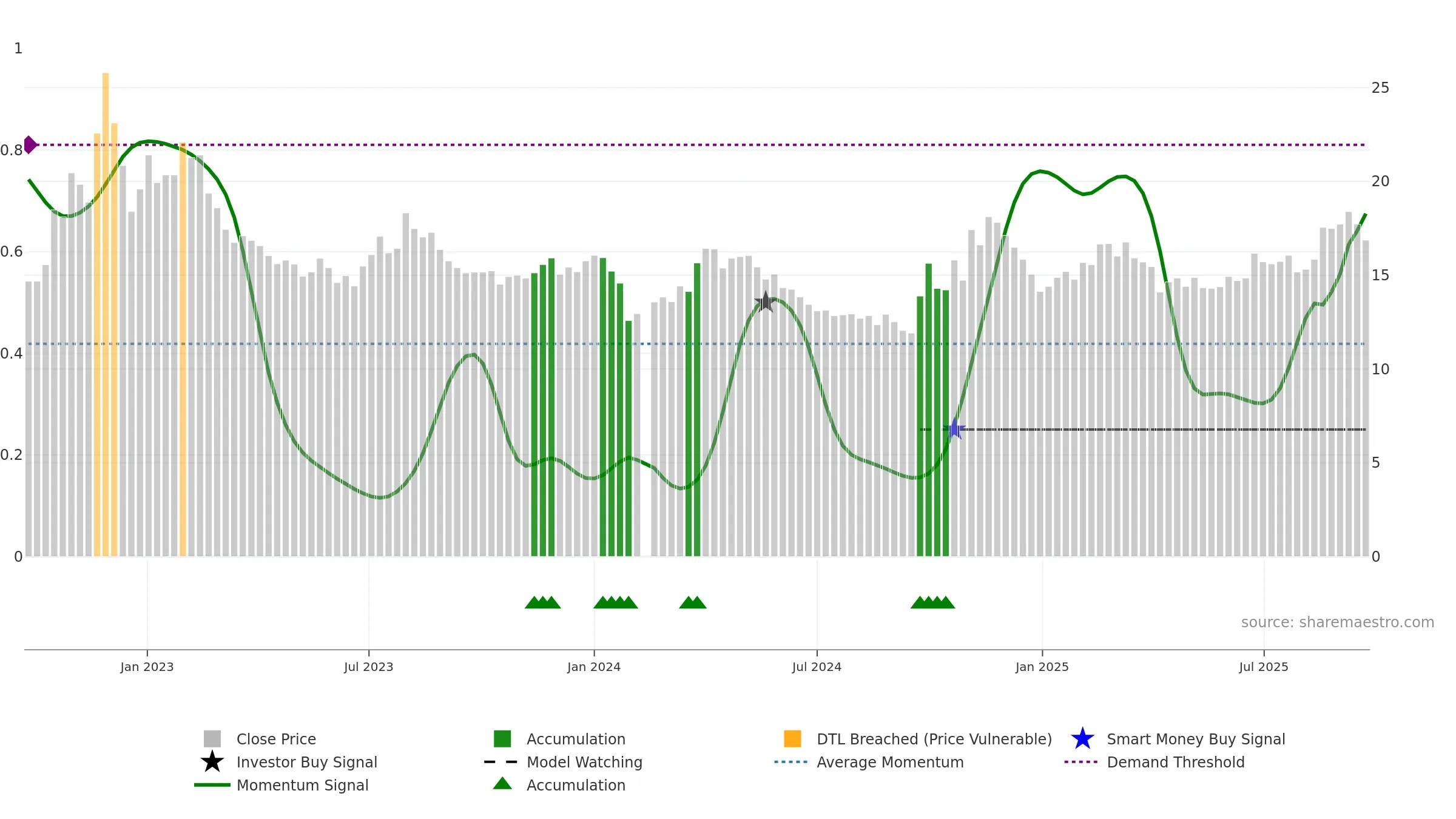Click the gray Close Price legend square

[x=212, y=739]
